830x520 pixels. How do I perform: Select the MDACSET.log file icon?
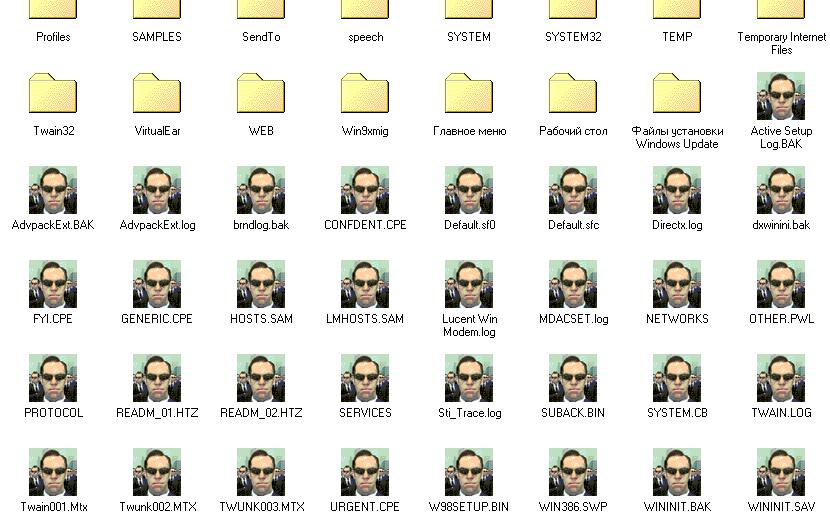tap(573, 284)
